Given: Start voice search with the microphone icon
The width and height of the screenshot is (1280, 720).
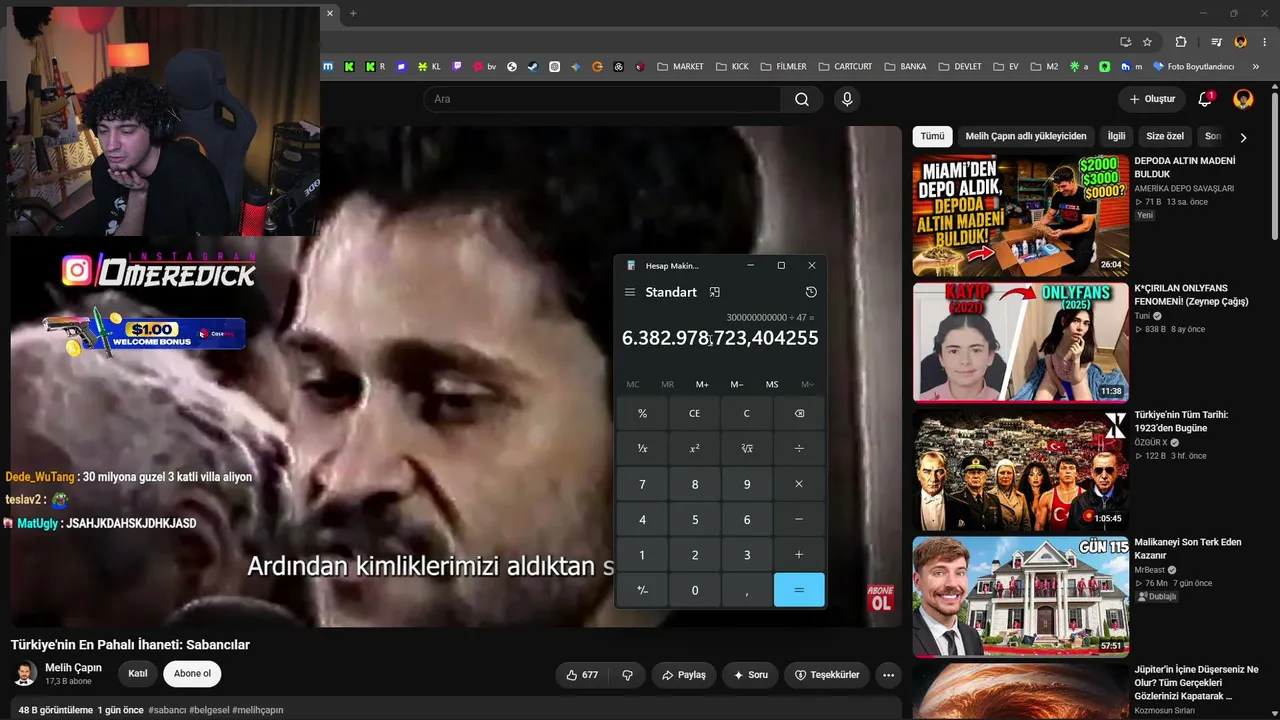Looking at the screenshot, I should coord(847,99).
